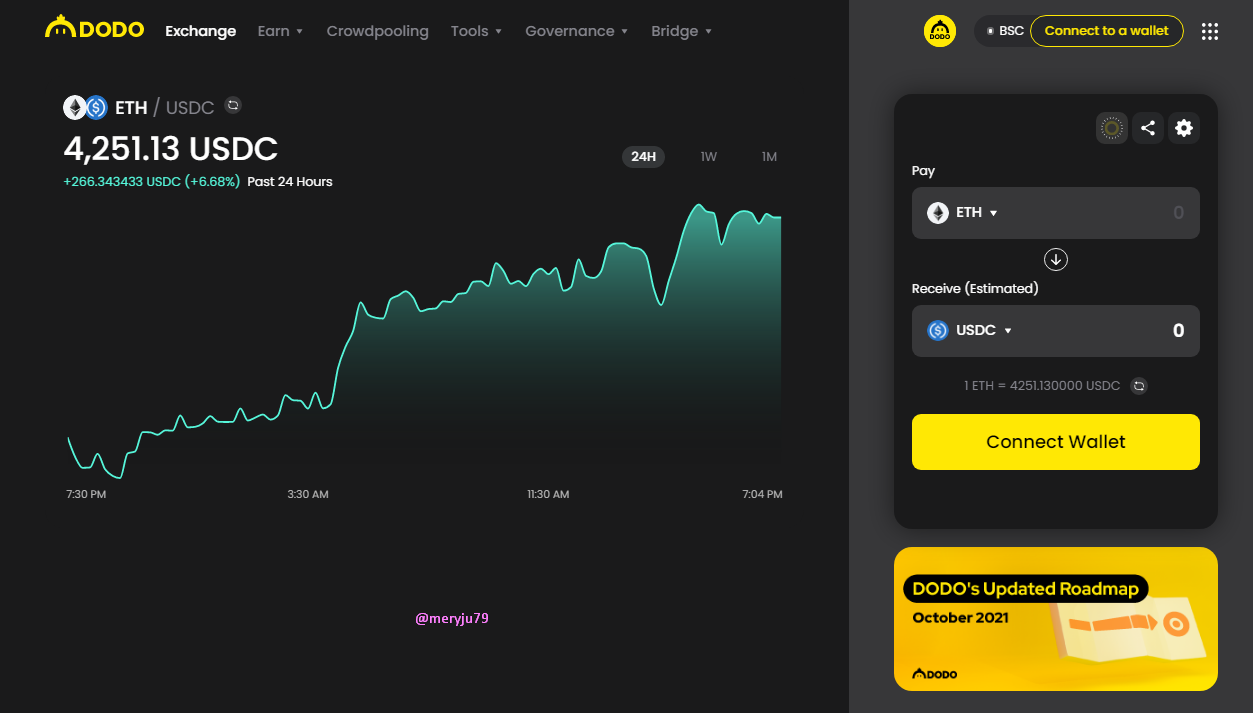Click the +266.343433 USDC (+6.68%) change text
The width and height of the screenshot is (1253, 713).
[152, 182]
